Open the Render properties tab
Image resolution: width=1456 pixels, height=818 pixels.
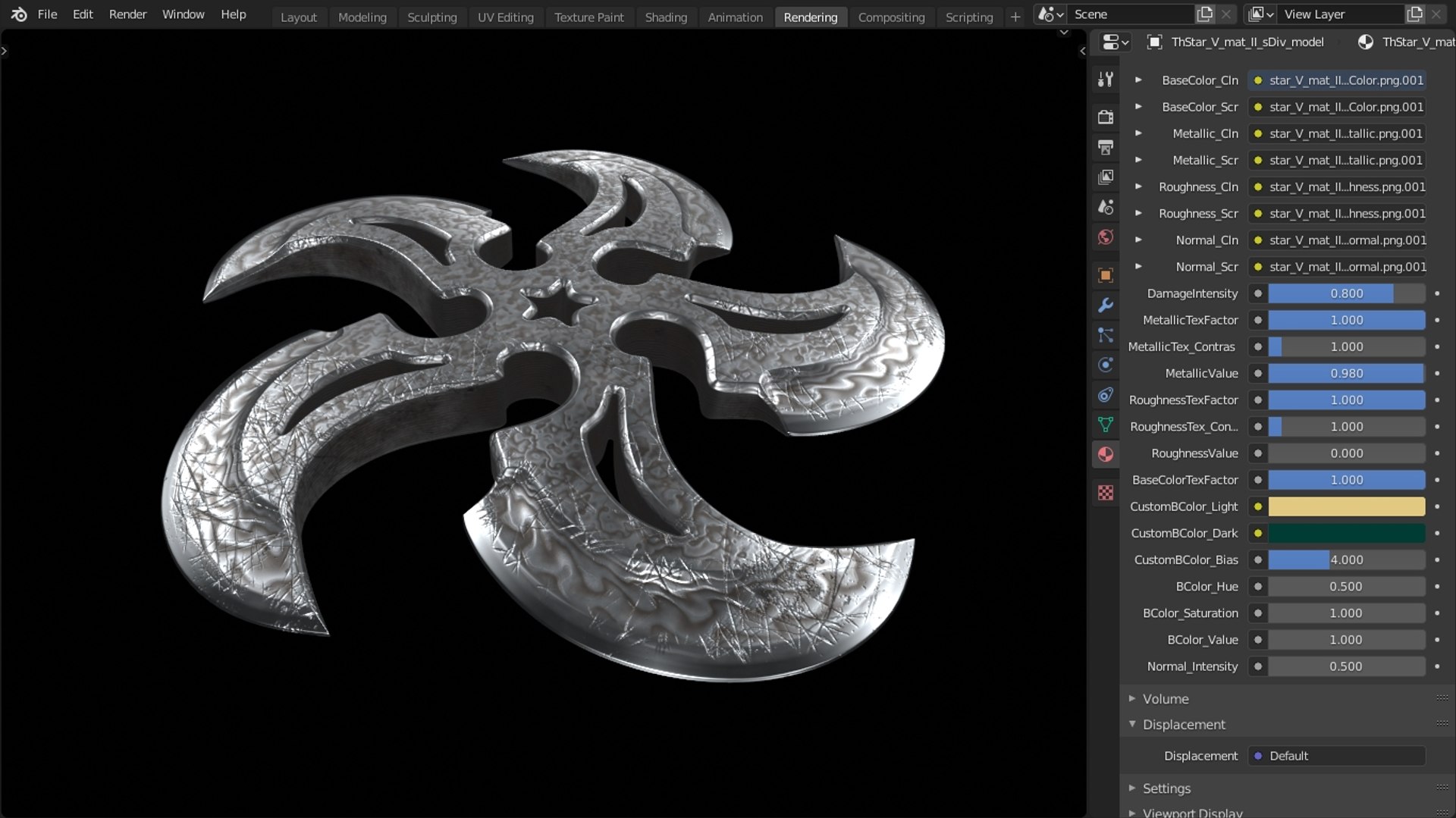[1106, 117]
